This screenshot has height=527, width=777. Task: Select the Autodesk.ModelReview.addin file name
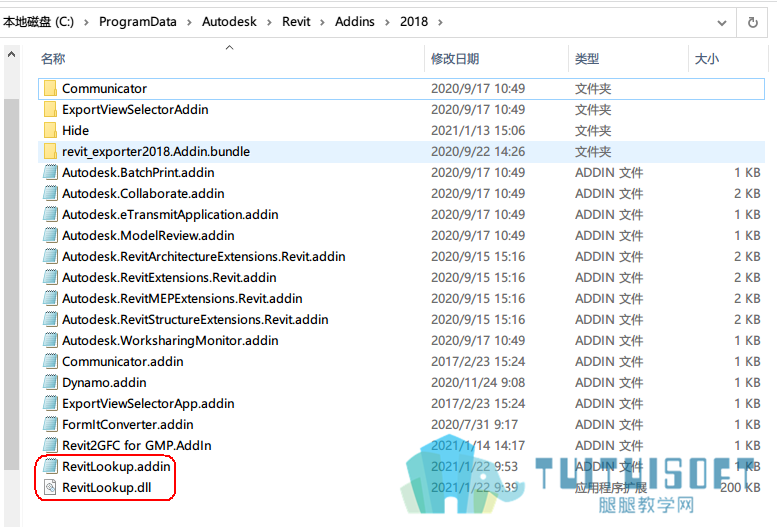148,235
